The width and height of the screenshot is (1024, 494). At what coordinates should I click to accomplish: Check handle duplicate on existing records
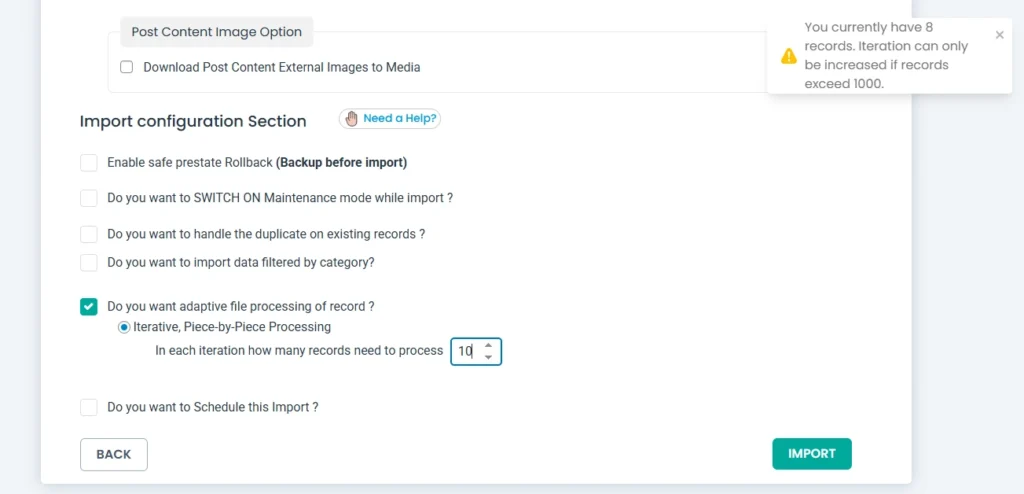(89, 234)
